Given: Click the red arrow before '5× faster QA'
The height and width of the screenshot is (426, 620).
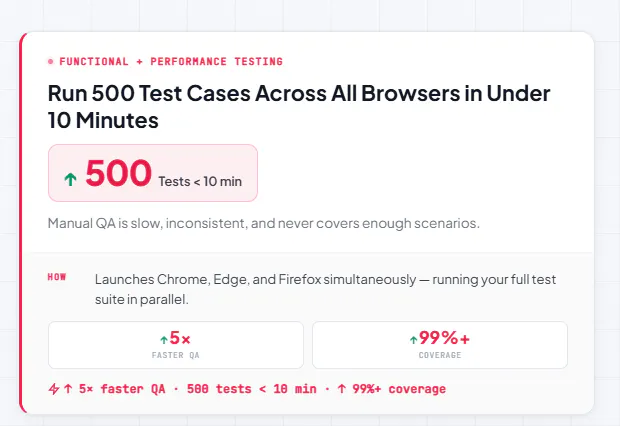Looking at the screenshot, I should (x=68, y=389).
